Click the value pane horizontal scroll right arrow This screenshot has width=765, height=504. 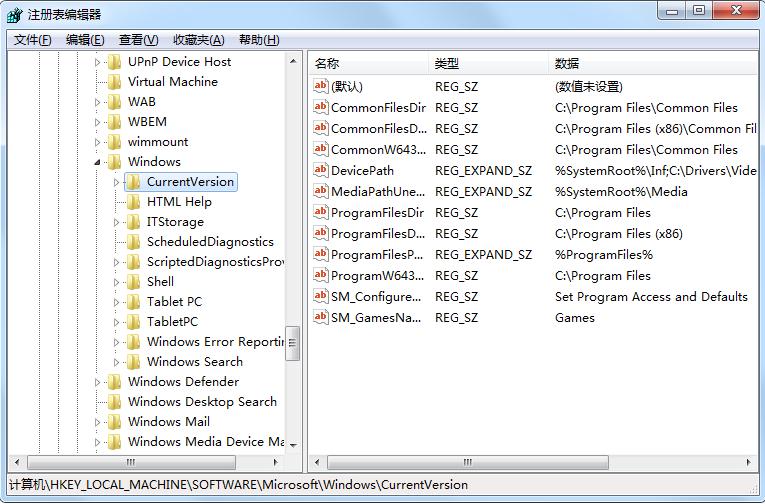coord(749,462)
